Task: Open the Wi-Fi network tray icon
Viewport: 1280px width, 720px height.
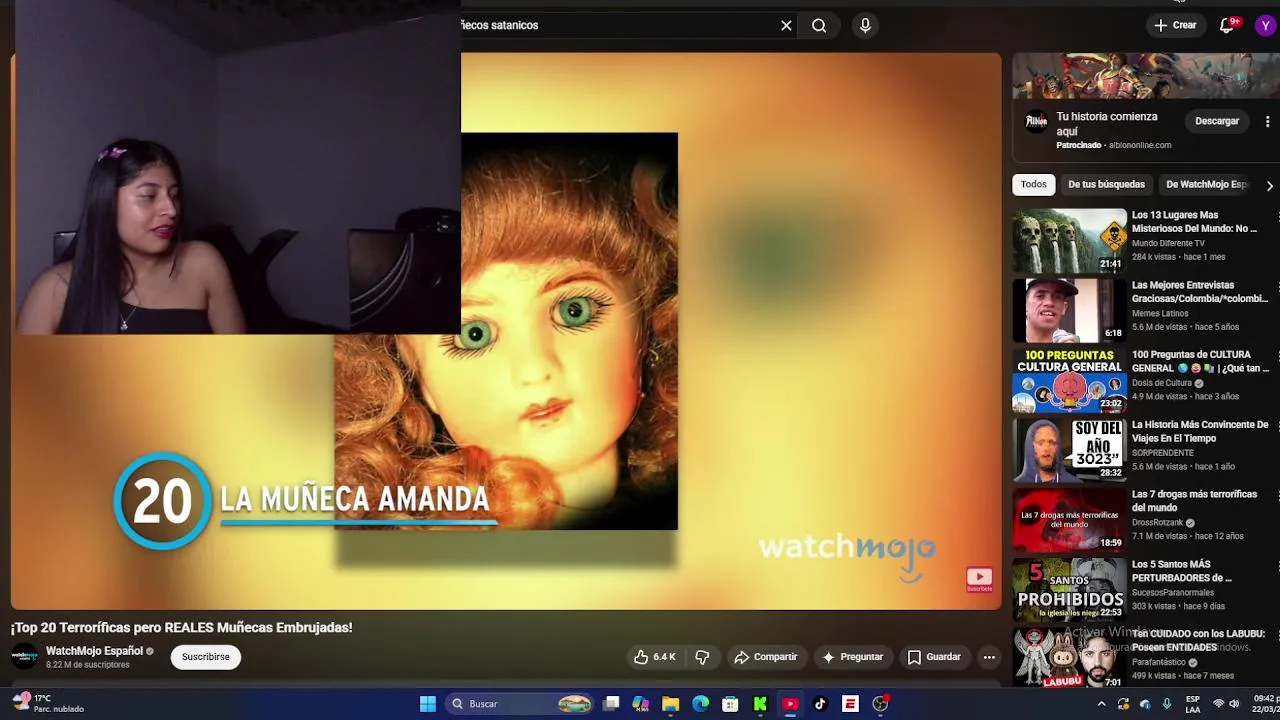Action: tap(1218, 704)
